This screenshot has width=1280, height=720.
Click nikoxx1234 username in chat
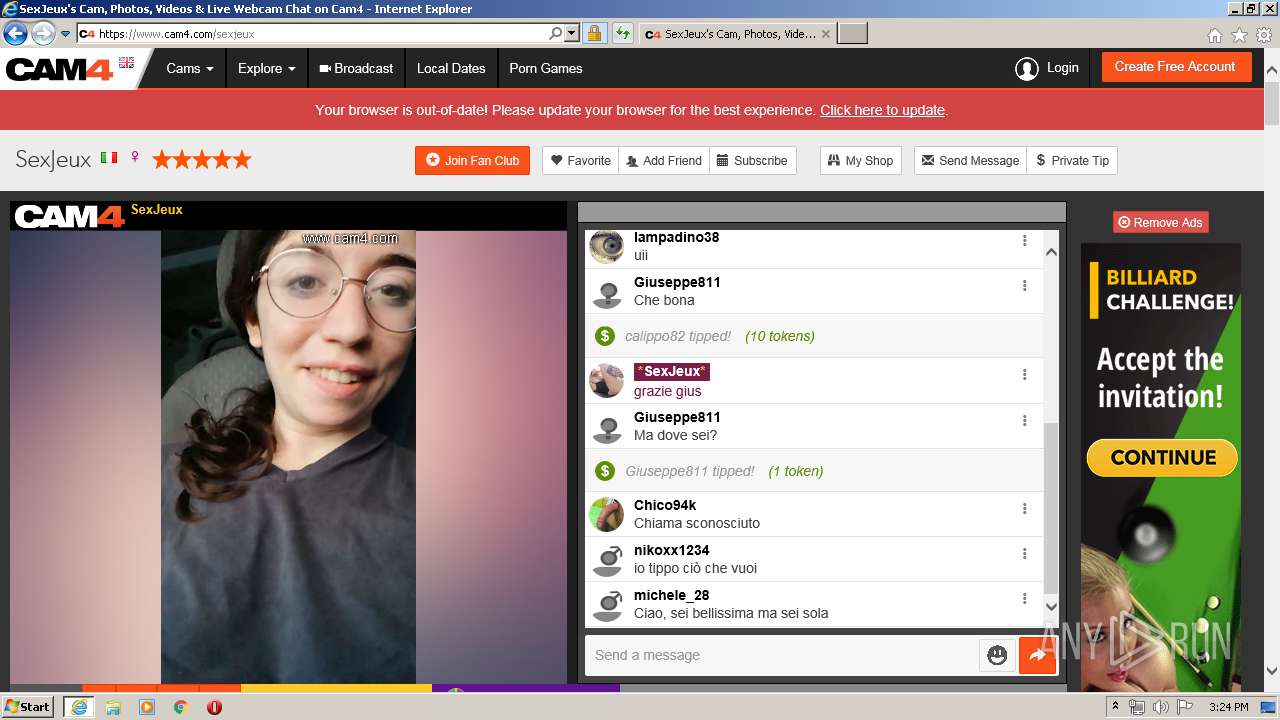point(672,550)
